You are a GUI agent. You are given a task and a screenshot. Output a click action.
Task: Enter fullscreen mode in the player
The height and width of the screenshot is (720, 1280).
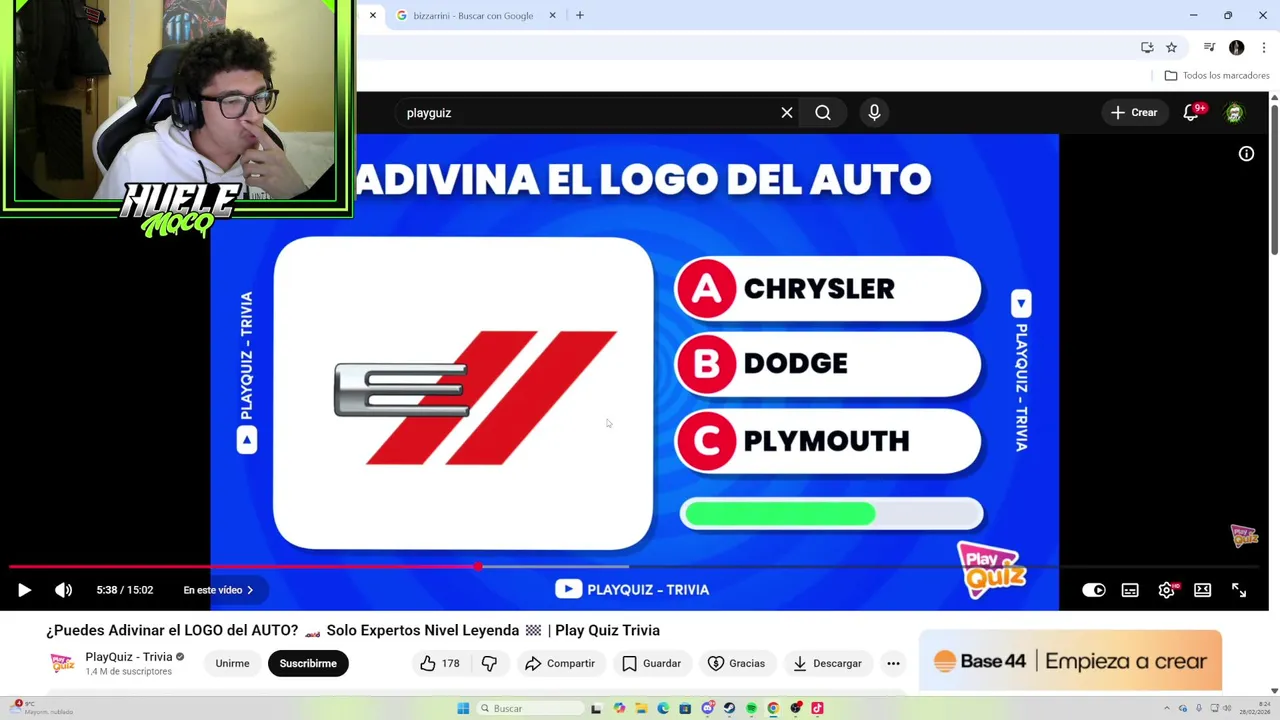1239,590
